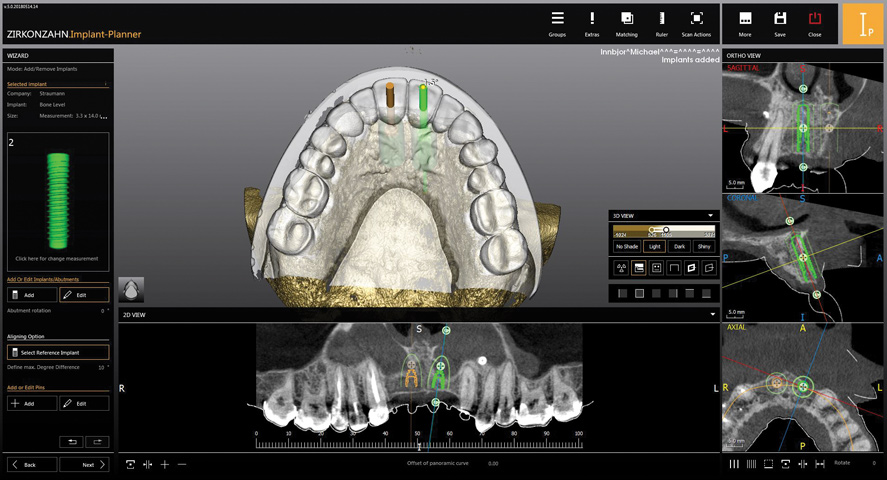
Task: Go to Next wizard step
Action: [x=84, y=465]
